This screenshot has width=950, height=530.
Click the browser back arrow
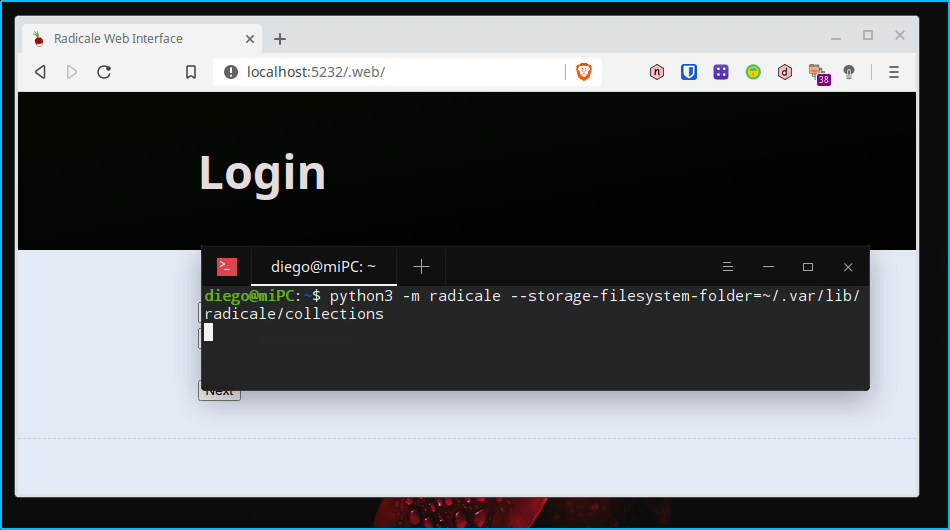point(40,72)
